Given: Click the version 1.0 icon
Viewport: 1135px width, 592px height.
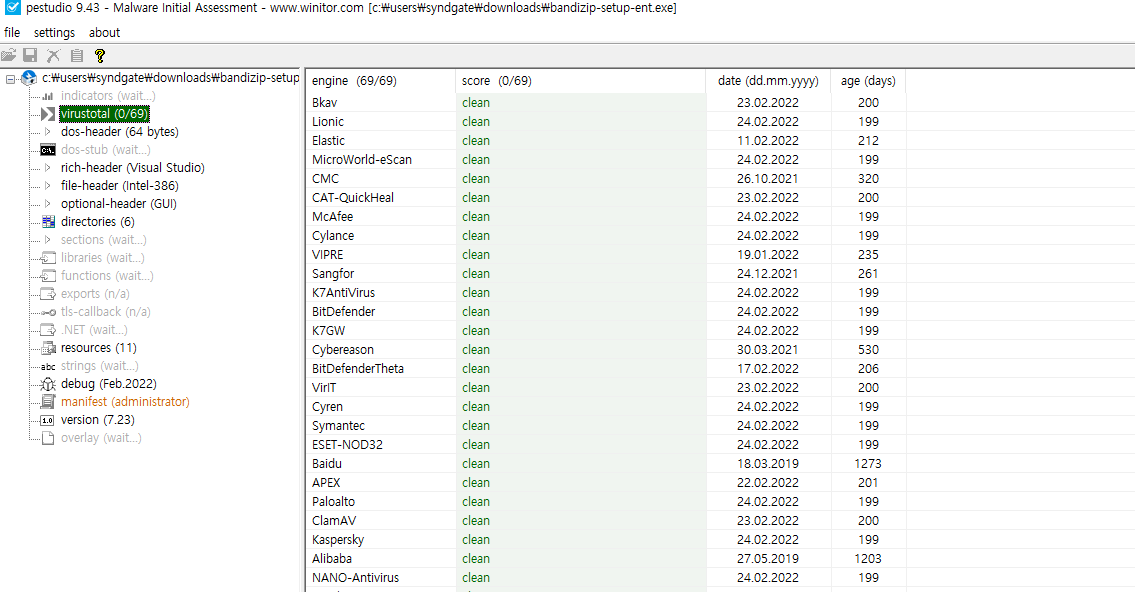Looking at the screenshot, I should pos(47,420).
